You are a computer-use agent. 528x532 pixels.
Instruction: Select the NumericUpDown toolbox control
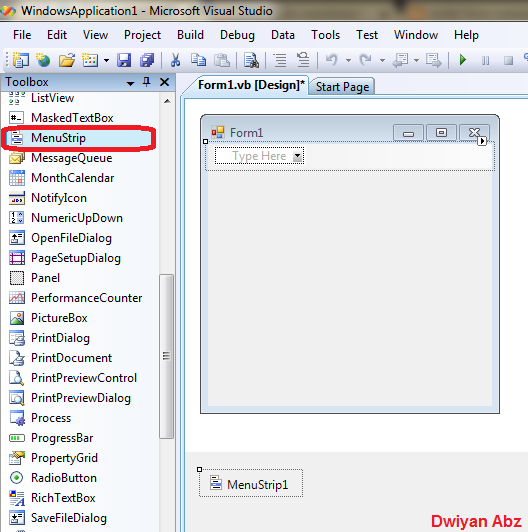point(80,218)
